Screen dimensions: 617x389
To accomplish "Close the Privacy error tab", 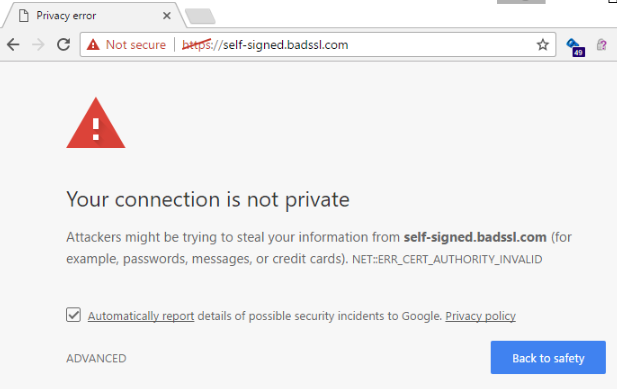I will click(167, 16).
